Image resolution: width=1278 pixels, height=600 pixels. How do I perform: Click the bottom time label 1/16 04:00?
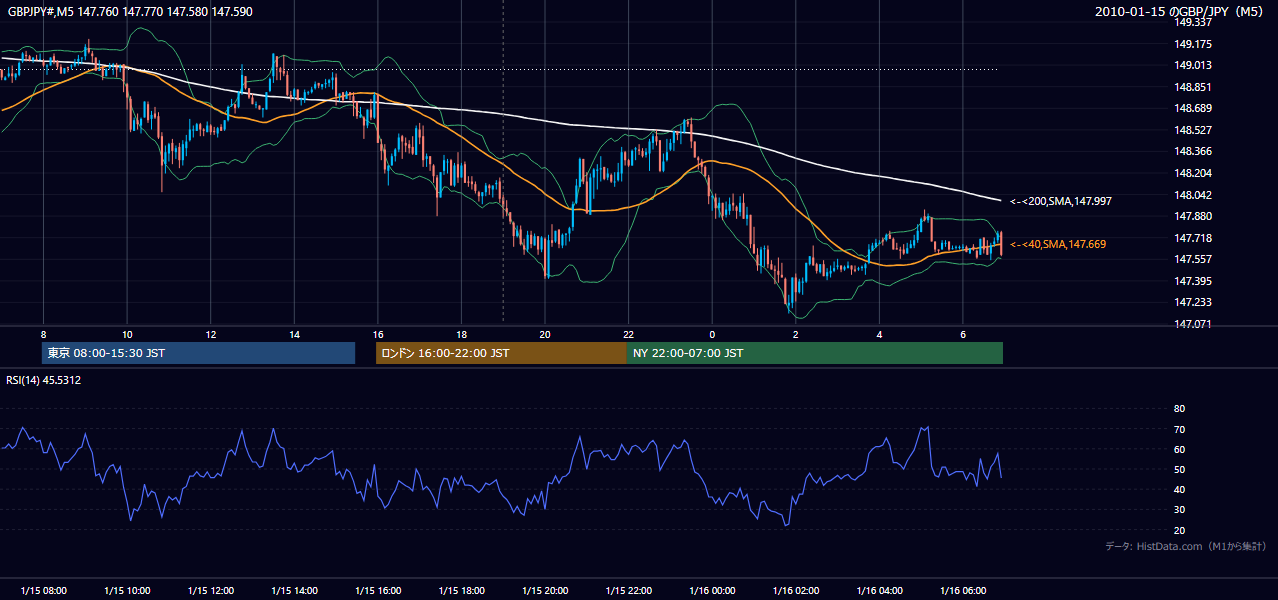click(x=880, y=591)
